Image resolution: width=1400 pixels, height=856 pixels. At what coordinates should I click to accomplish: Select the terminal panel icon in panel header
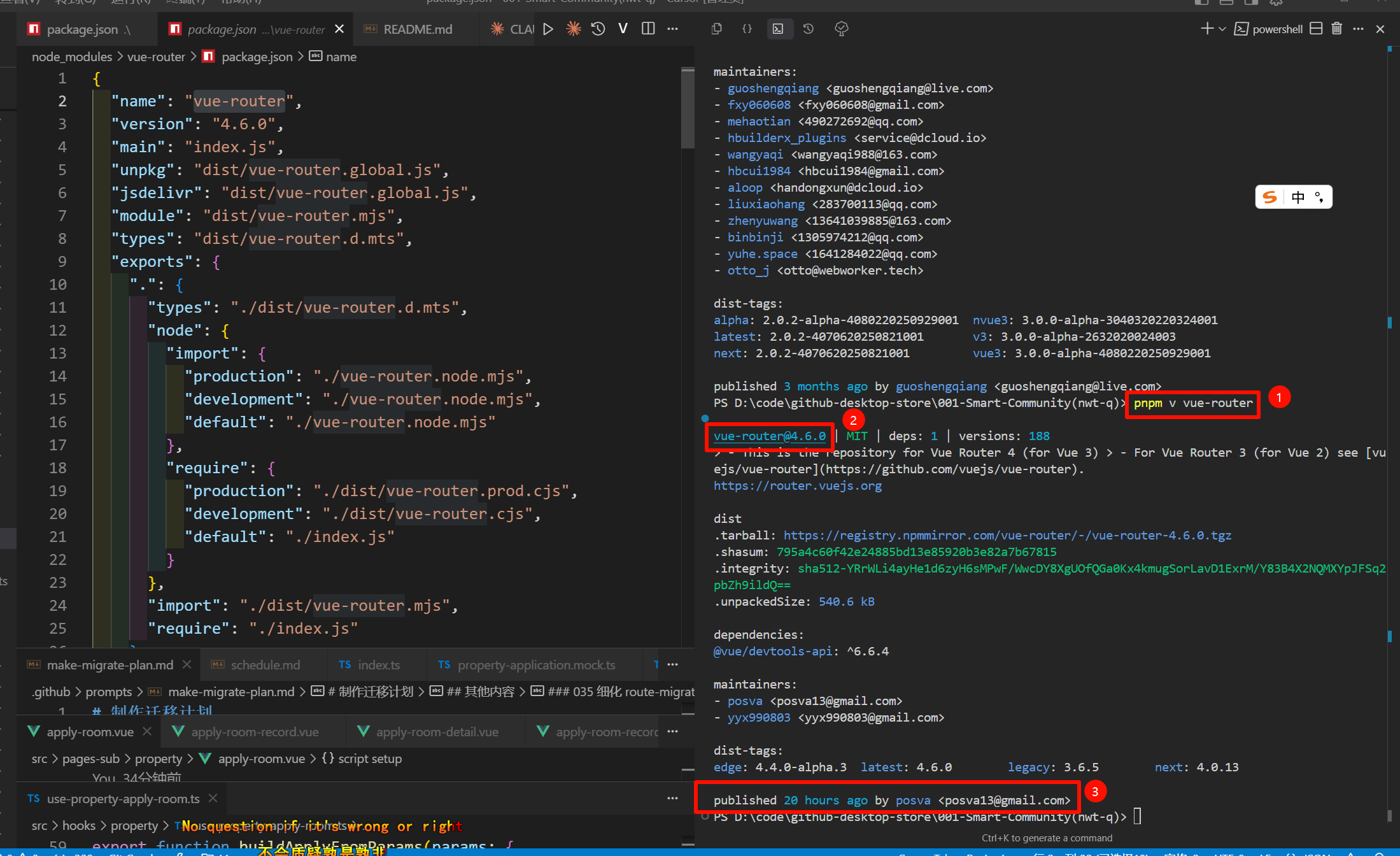coord(778,29)
